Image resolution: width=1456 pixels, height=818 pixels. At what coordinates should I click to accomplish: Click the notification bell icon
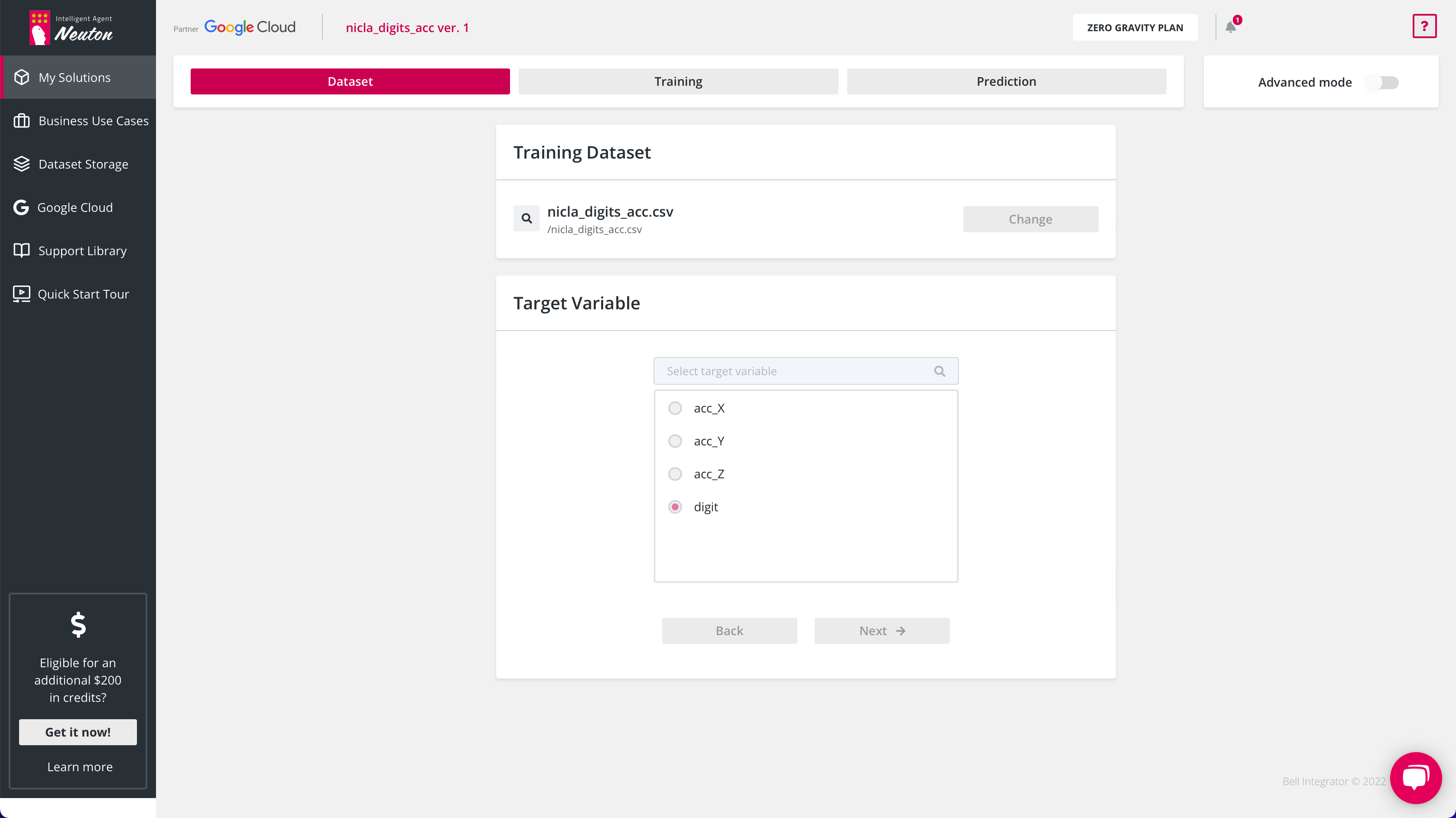[1231, 27]
